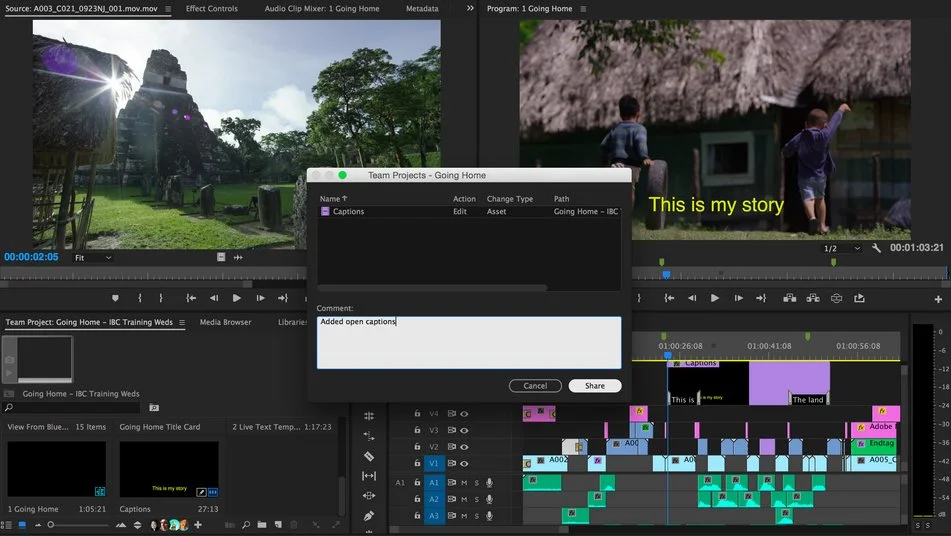This screenshot has width=951, height=536.
Task: Add a marker in Source monitor
Action: pyautogui.click(x=115, y=298)
